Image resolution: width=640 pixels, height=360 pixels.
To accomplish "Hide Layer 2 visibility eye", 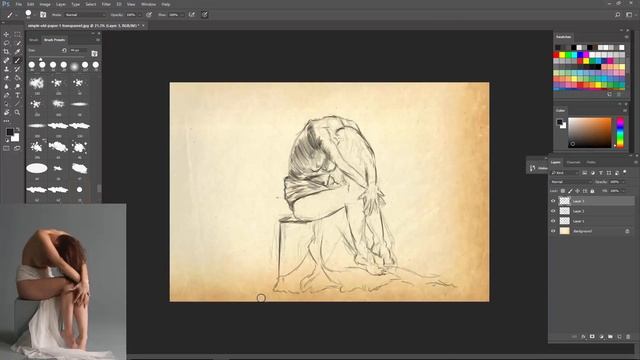I will [553, 211].
